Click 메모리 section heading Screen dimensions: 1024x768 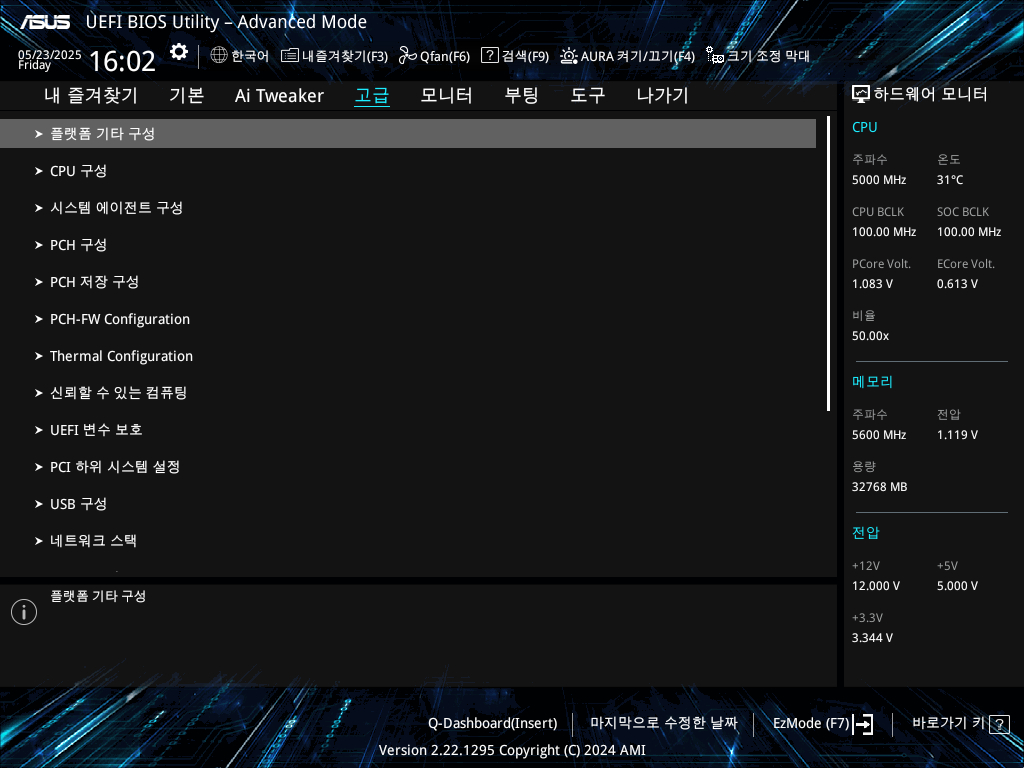coord(872,381)
